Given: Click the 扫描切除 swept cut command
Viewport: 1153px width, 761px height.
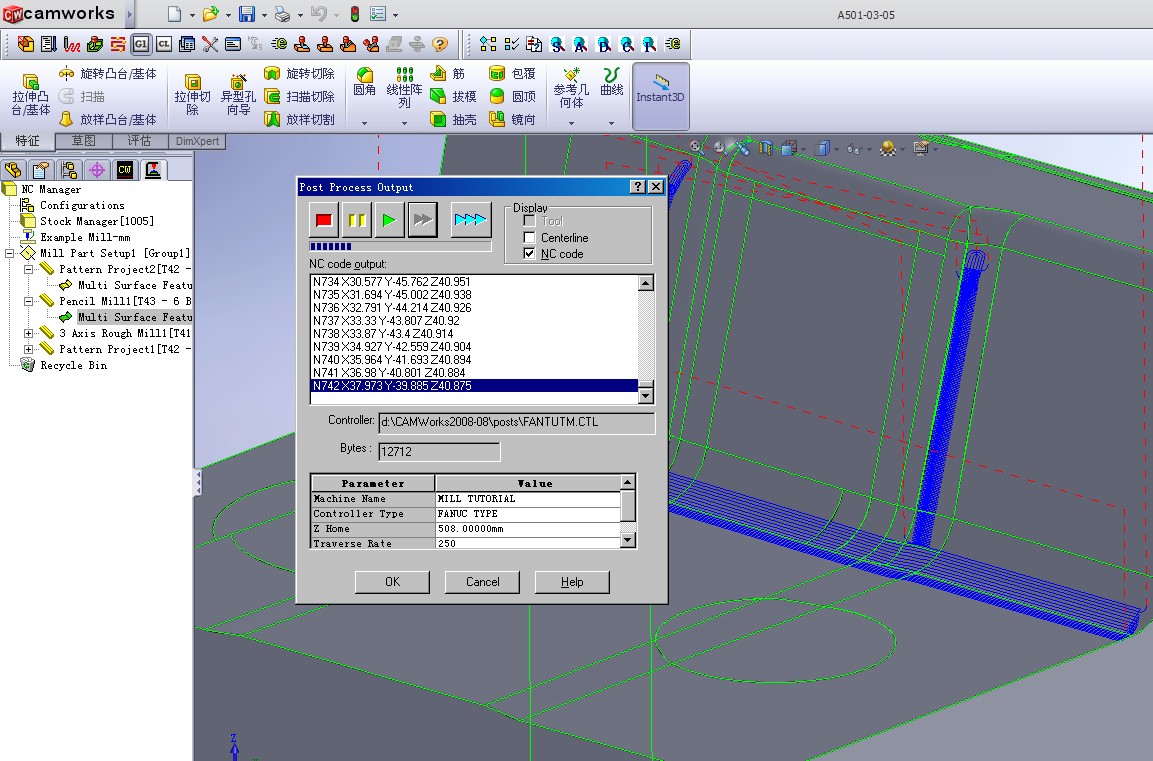Looking at the screenshot, I should 300,96.
